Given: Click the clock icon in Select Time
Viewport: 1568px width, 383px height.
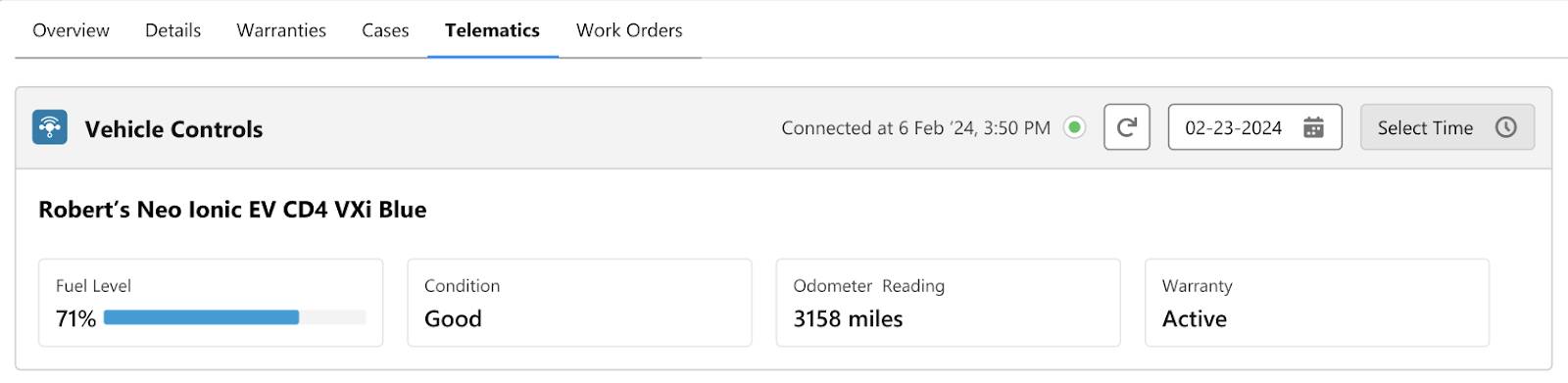Looking at the screenshot, I should [1505, 127].
